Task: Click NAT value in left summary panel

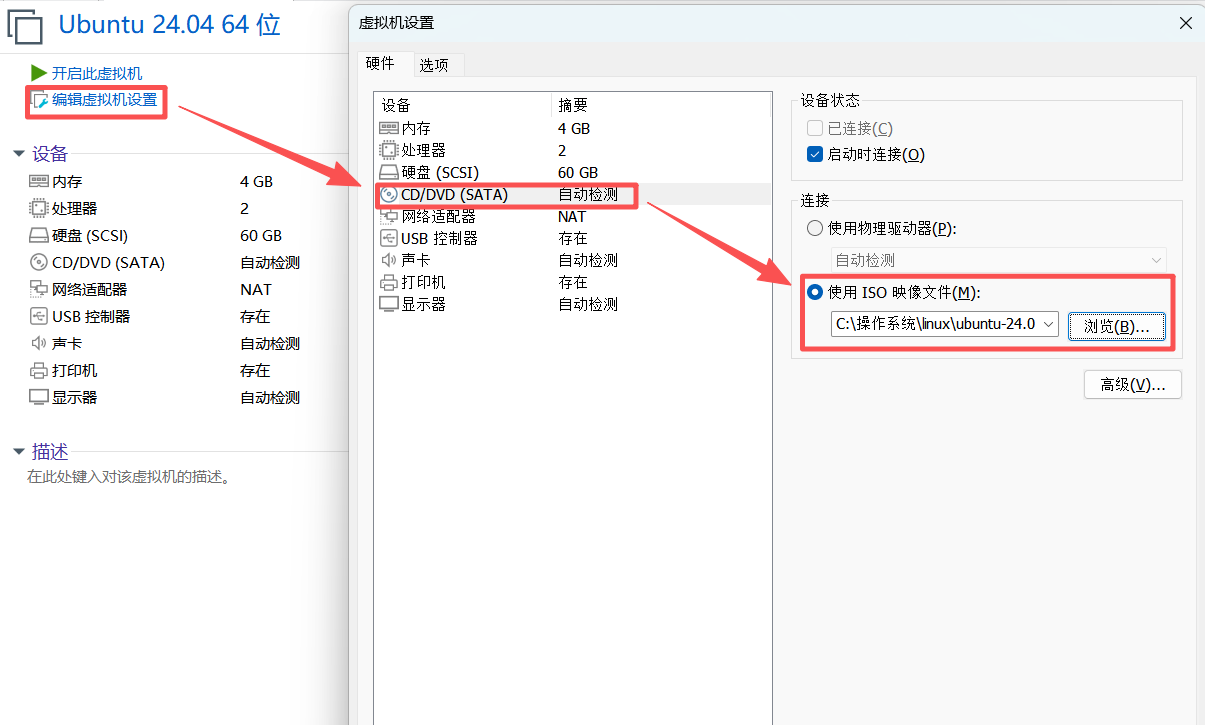Action: click(x=256, y=290)
